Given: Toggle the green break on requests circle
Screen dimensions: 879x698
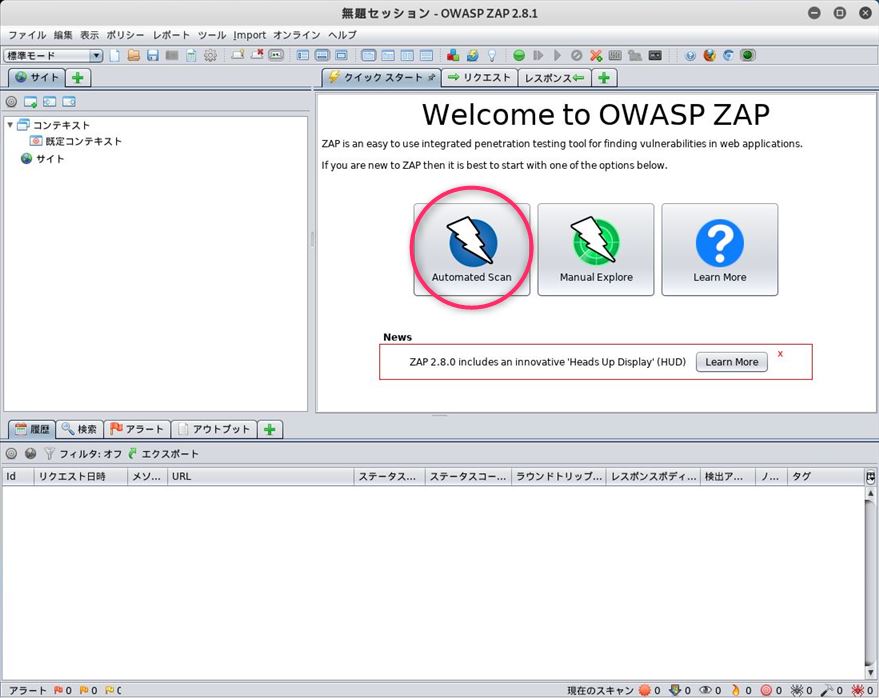Looking at the screenshot, I should click(x=519, y=56).
